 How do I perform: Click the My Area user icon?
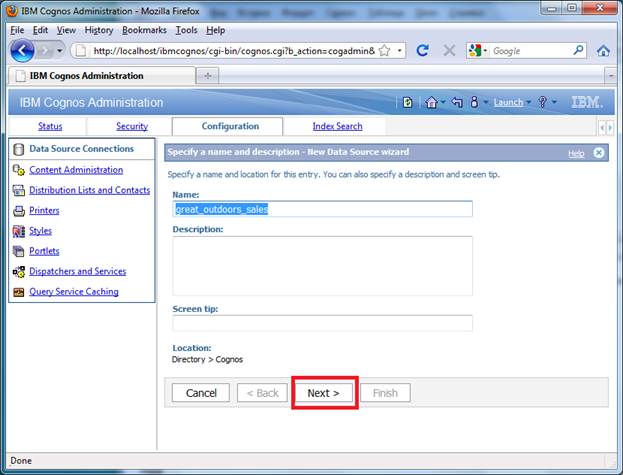[x=474, y=102]
